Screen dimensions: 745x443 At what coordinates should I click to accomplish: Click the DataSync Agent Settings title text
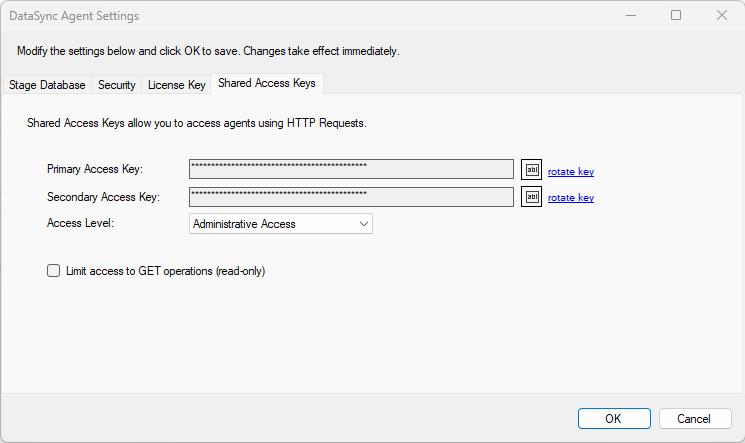[74, 16]
